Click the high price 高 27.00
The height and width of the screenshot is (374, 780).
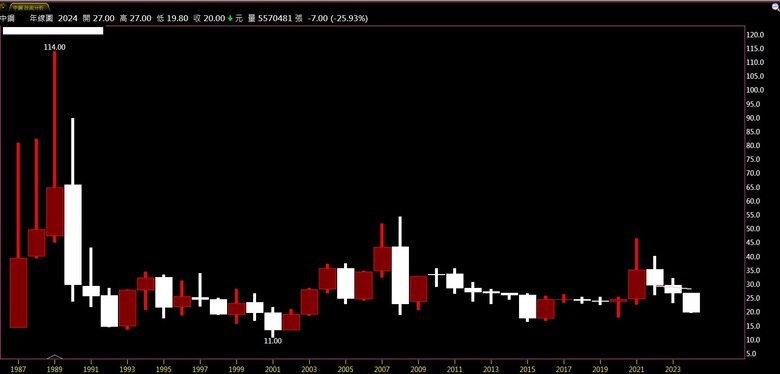[135, 18]
